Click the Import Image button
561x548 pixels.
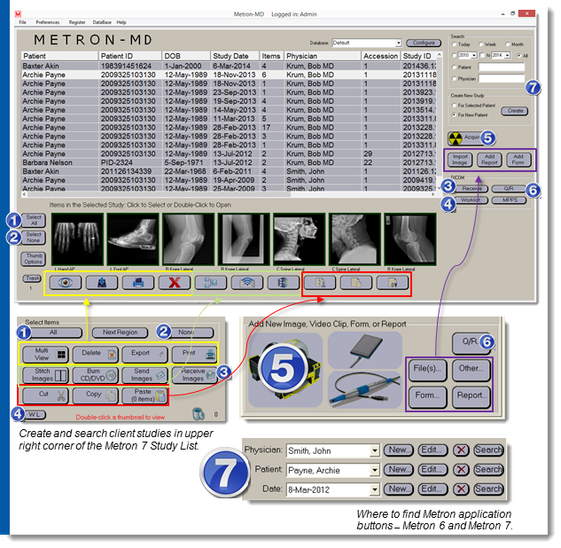(460, 160)
